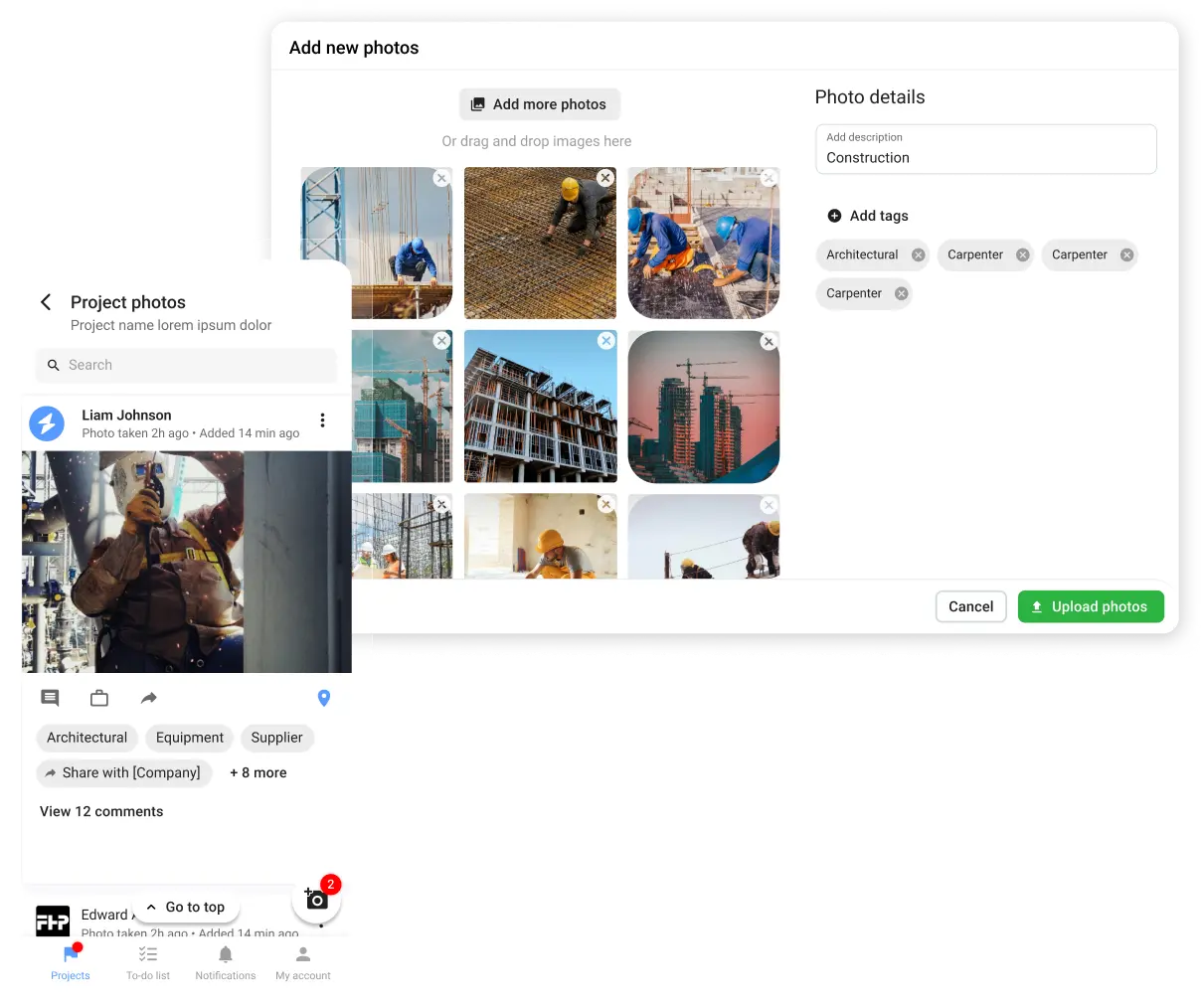Remove the rebar worker photo in top-middle thumbnail
This screenshot has height=1008, width=1201.
604,178
